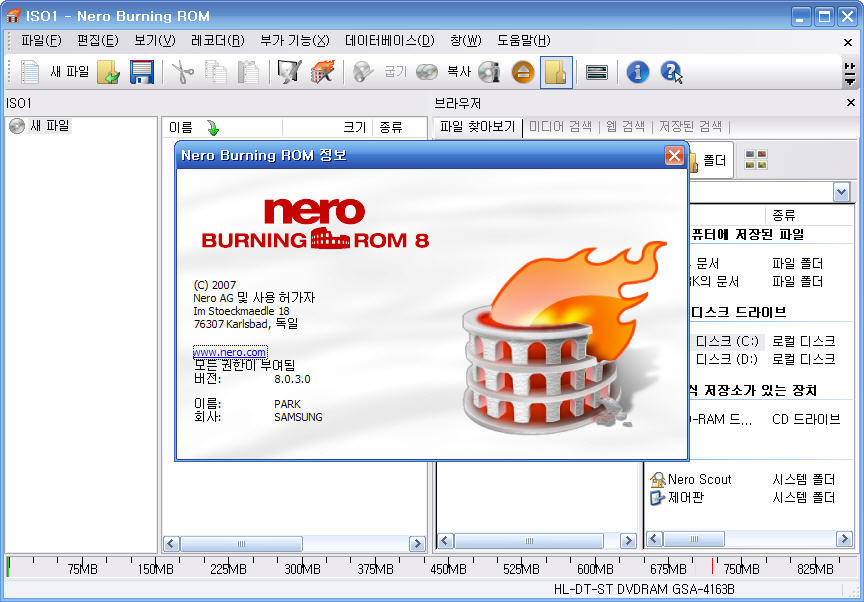Click browser folder pane scroll right arrow
This screenshot has height=602, width=864.
coord(628,541)
